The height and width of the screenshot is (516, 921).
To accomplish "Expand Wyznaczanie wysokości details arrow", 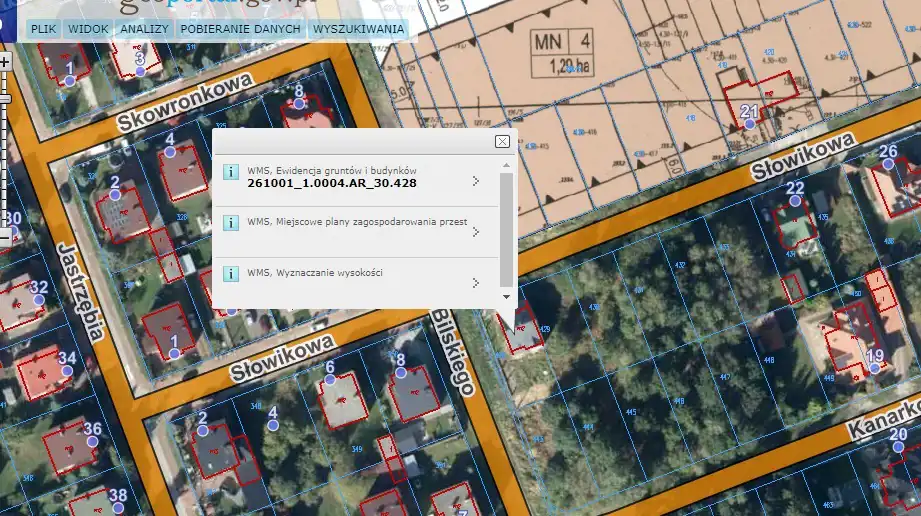I will (x=475, y=283).
